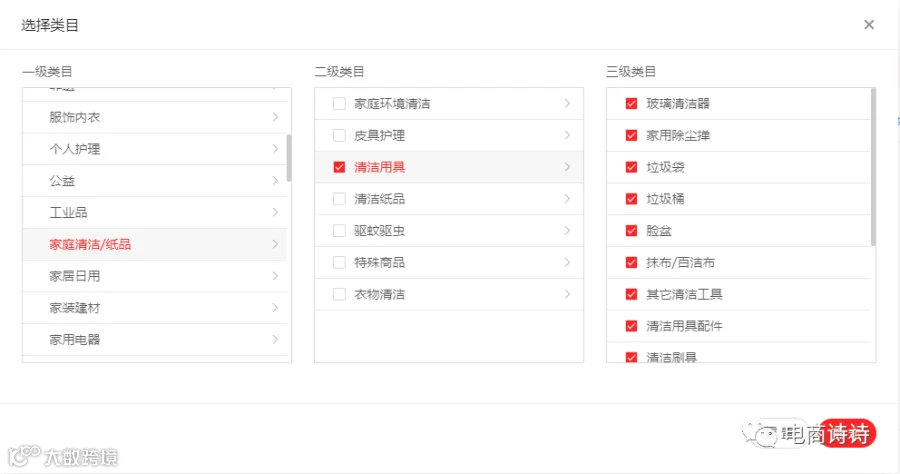Close the 选择类目 dialog

(868, 25)
